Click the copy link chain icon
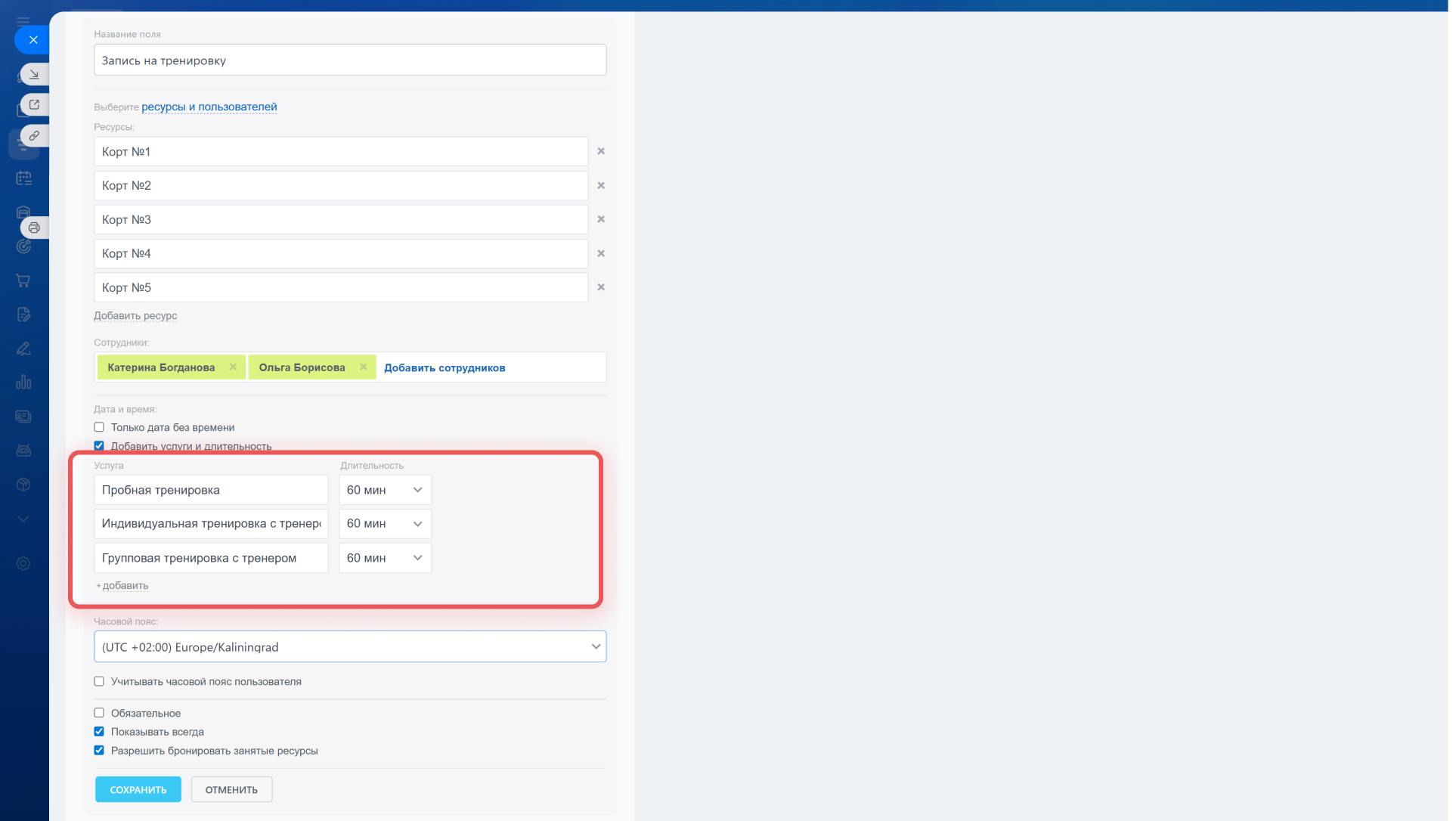This screenshot has width=1456, height=821. click(x=34, y=136)
